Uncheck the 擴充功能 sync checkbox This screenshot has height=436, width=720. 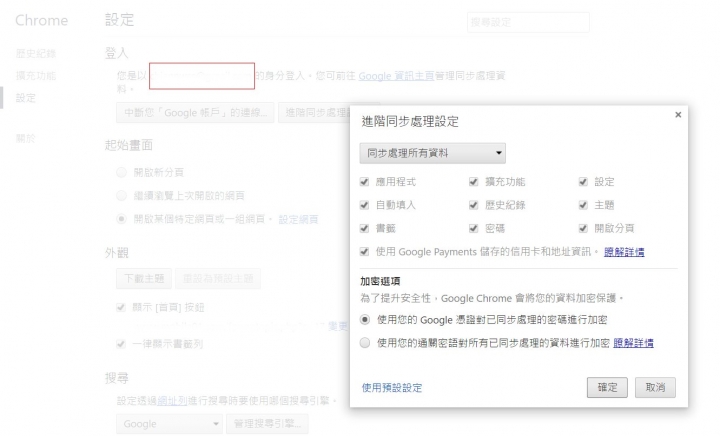(x=474, y=182)
